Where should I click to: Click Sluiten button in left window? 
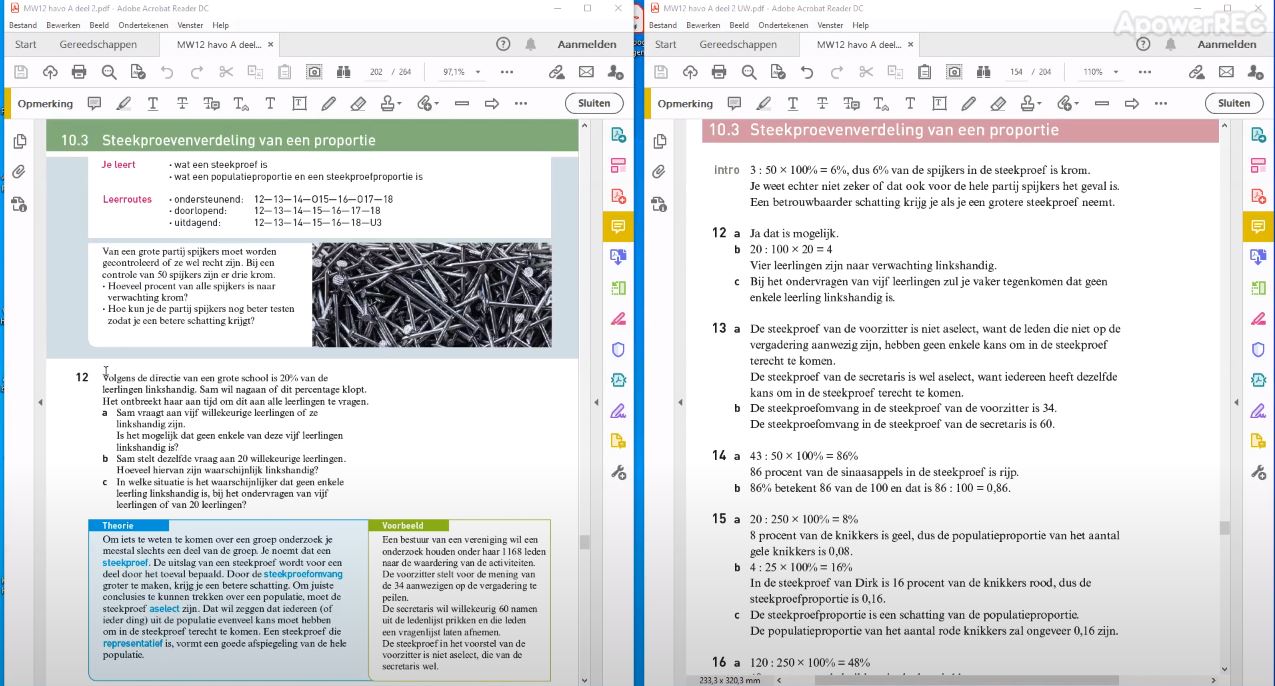(x=594, y=103)
